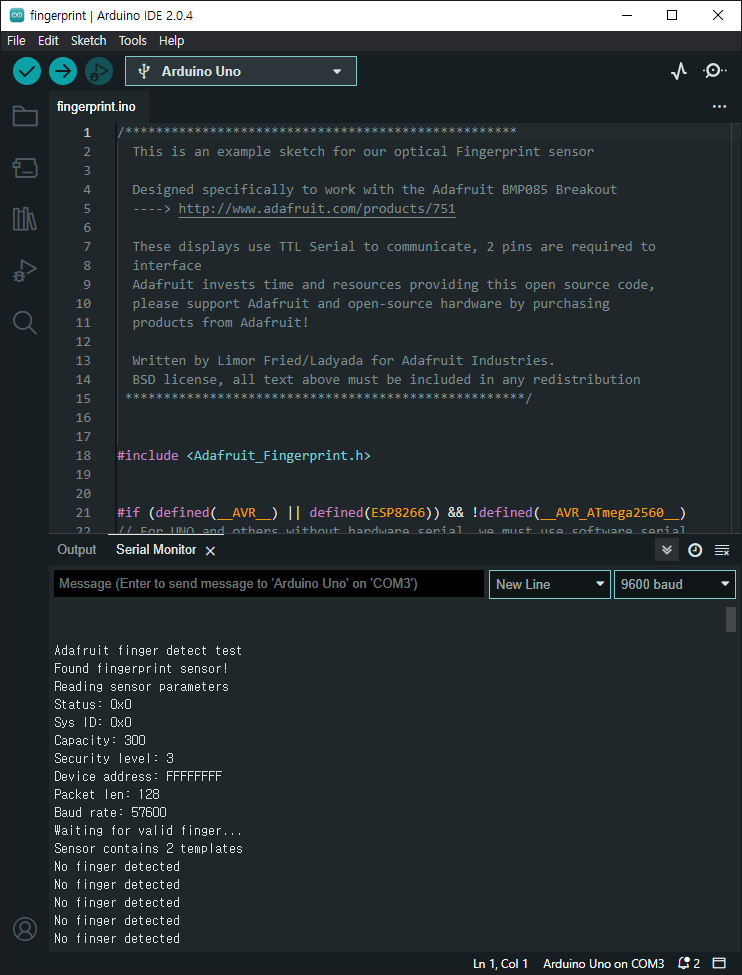The width and height of the screenshot is (742, 975).
Task: Clear the Serial Monitor output
Action: 721,550
